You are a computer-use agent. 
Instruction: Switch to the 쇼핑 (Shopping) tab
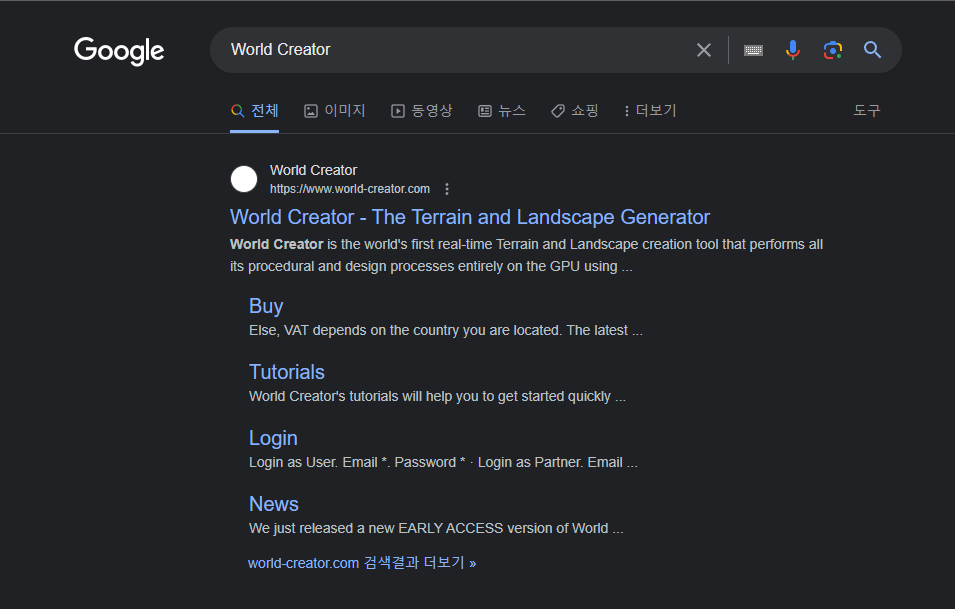tap(574, 111)
